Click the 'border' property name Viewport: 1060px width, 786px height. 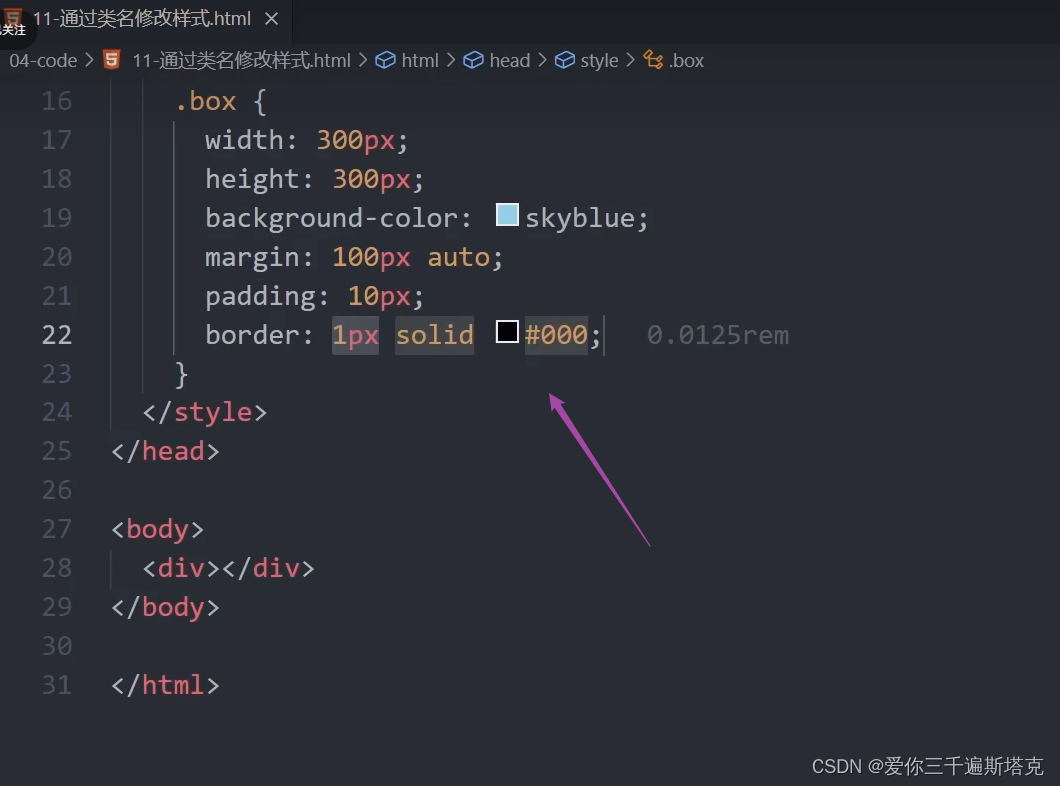point(252,335)
